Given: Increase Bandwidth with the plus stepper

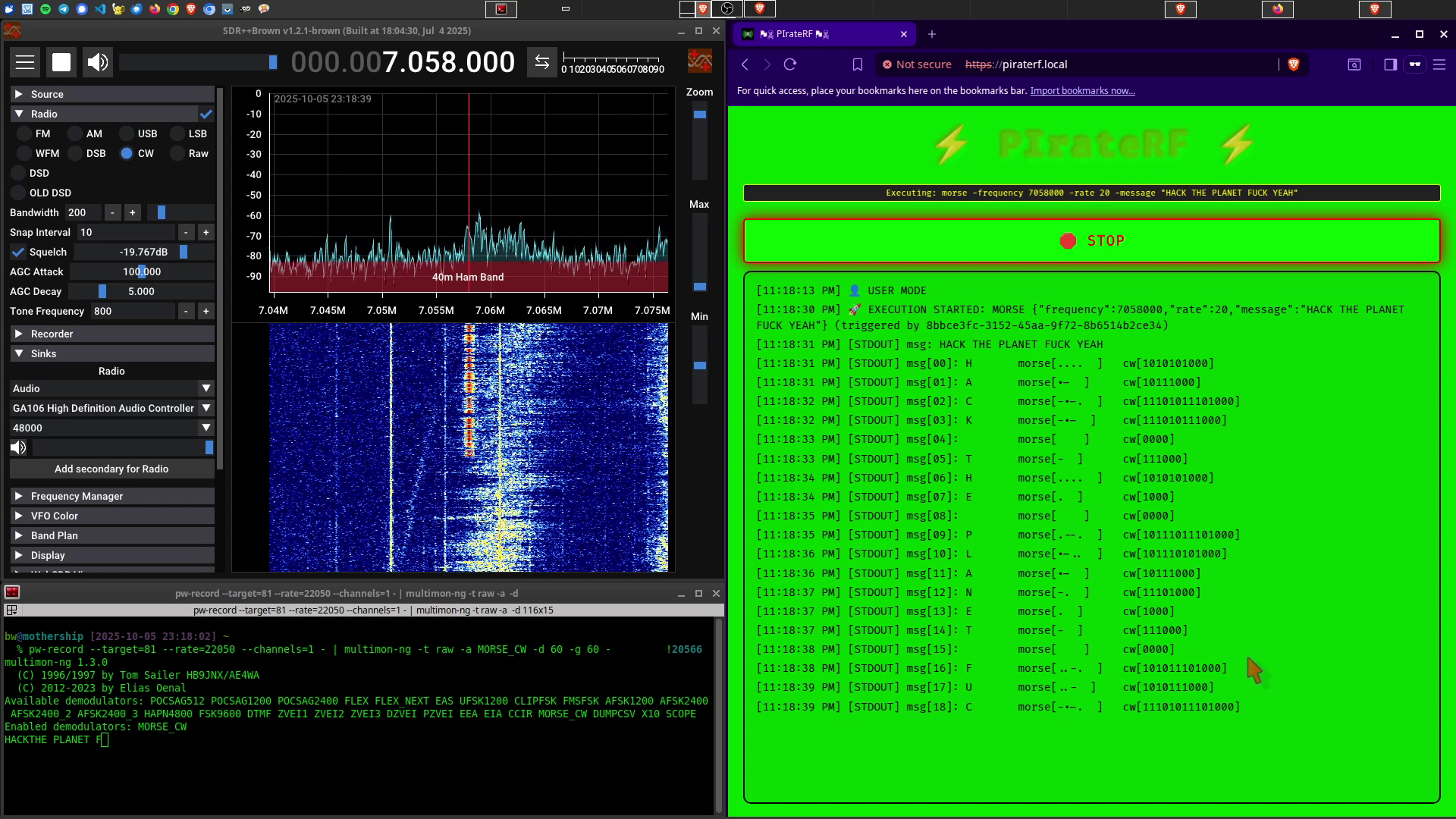Looking at the screenshot, I should click(132, 212).
